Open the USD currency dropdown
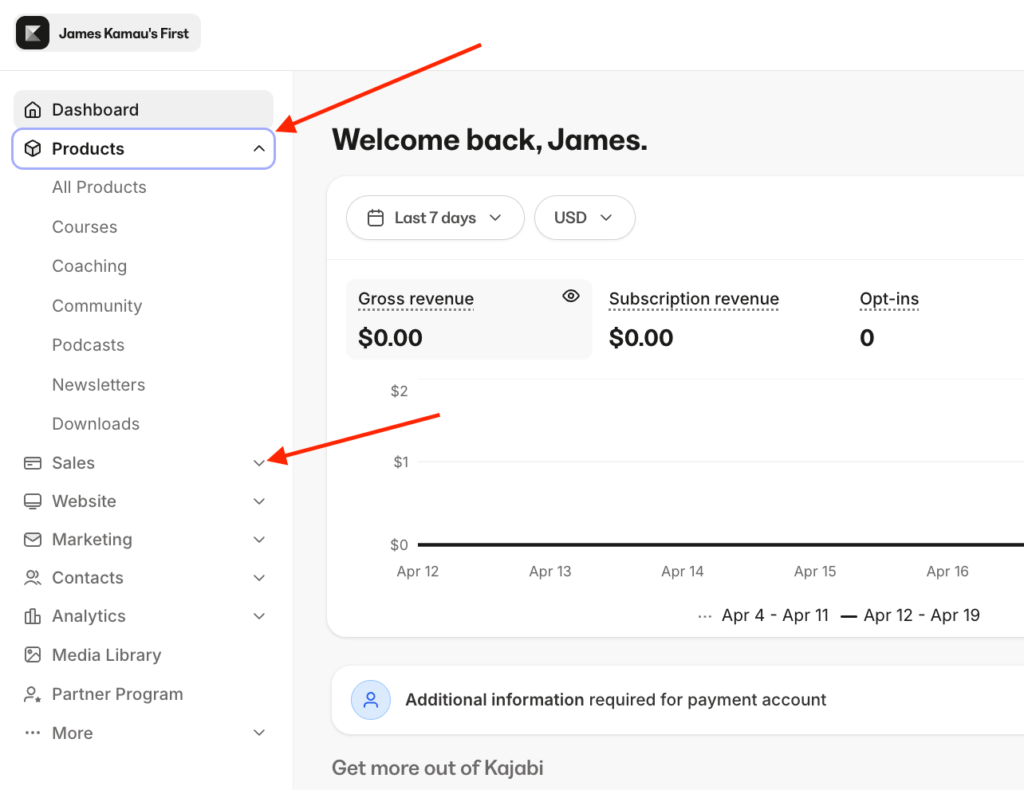Viewport: 1024px width, 790px height. click(584, 217)
